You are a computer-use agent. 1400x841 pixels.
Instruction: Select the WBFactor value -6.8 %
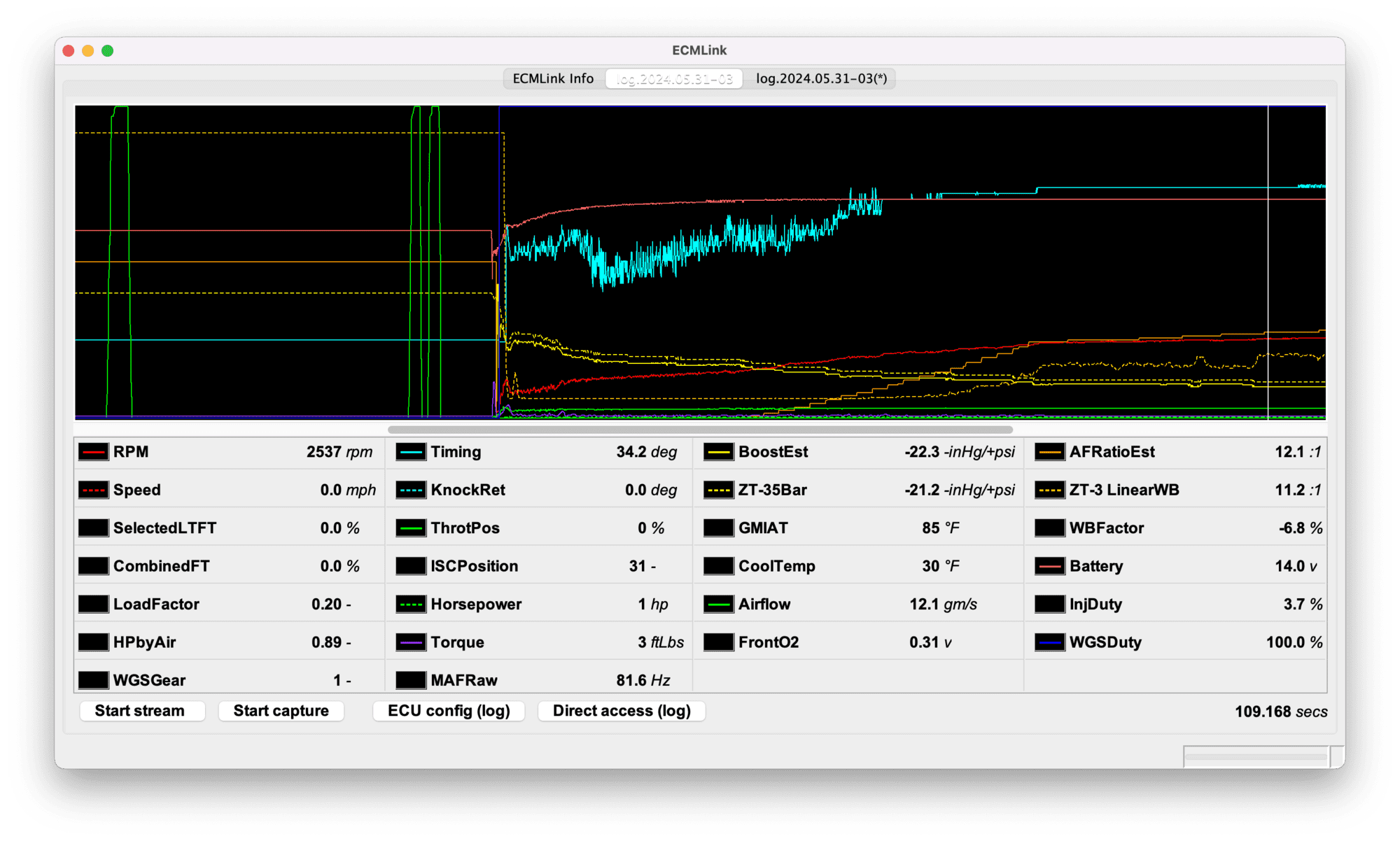pyautogui.click(x=1301, y=528)
